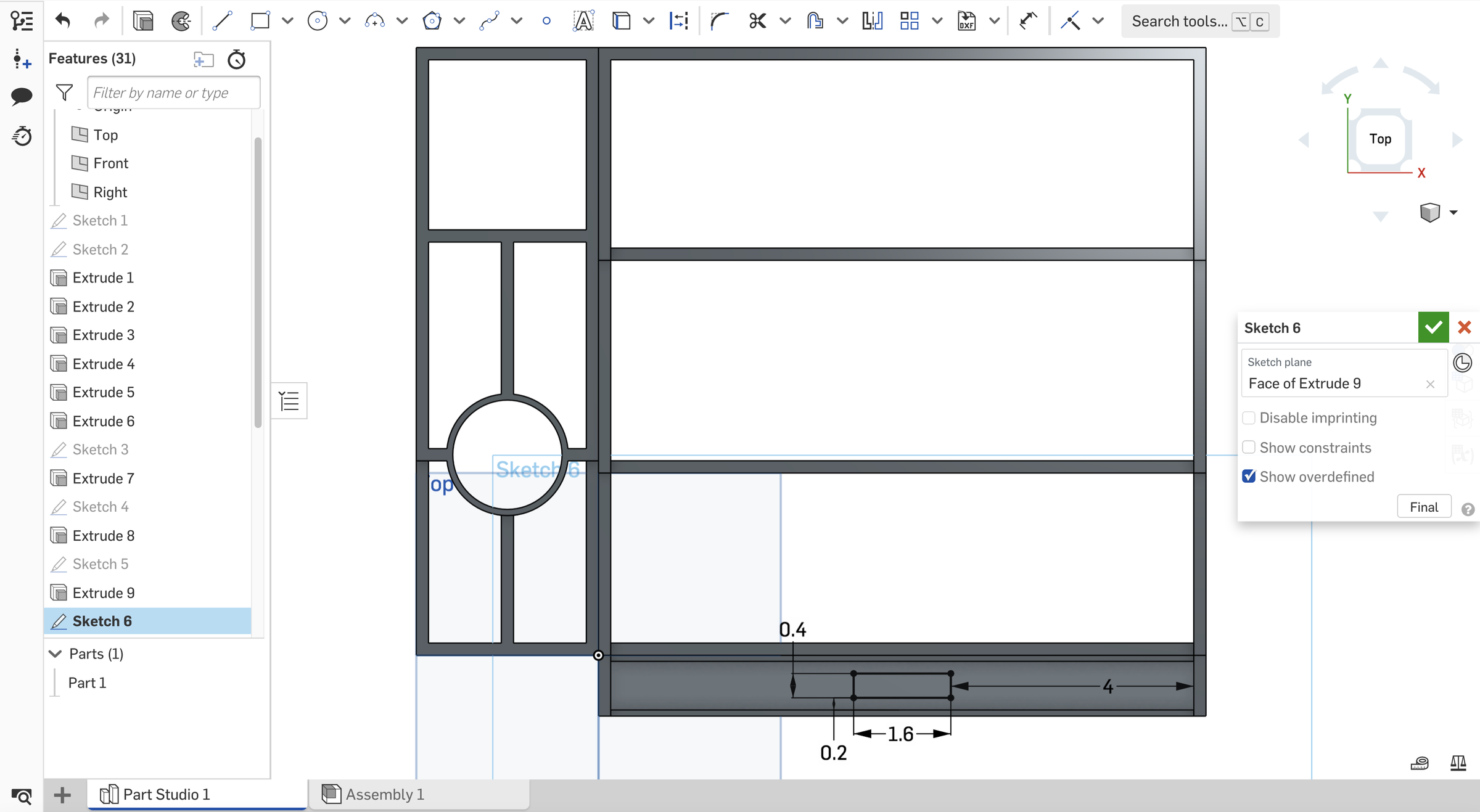Enable Disable imprinting in Sketch 6
Viewport: 1480px width, 812px height.
[x=1249, y=417]
